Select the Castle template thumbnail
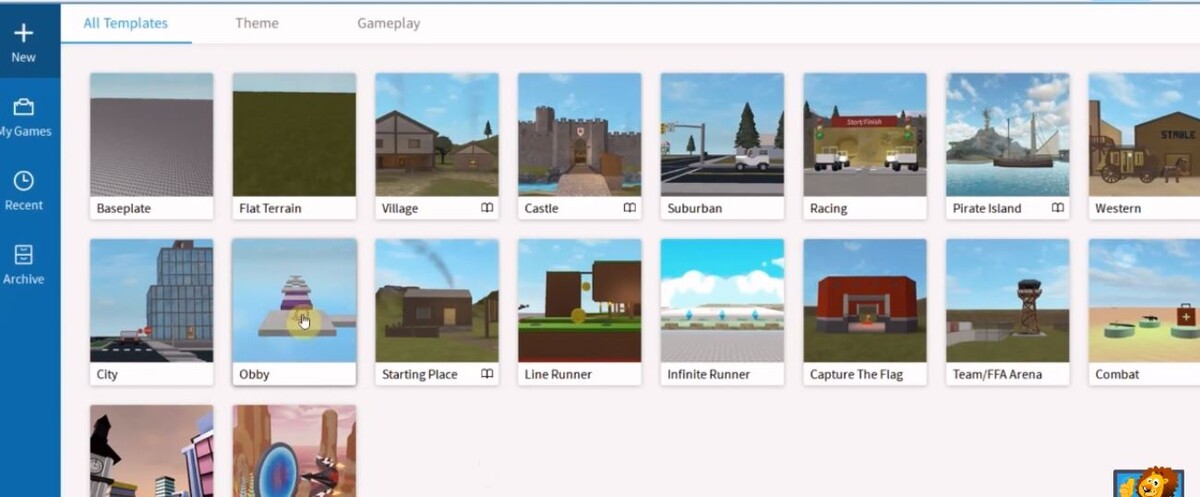Screen dimensions: 1200x497 pos(580,134)
